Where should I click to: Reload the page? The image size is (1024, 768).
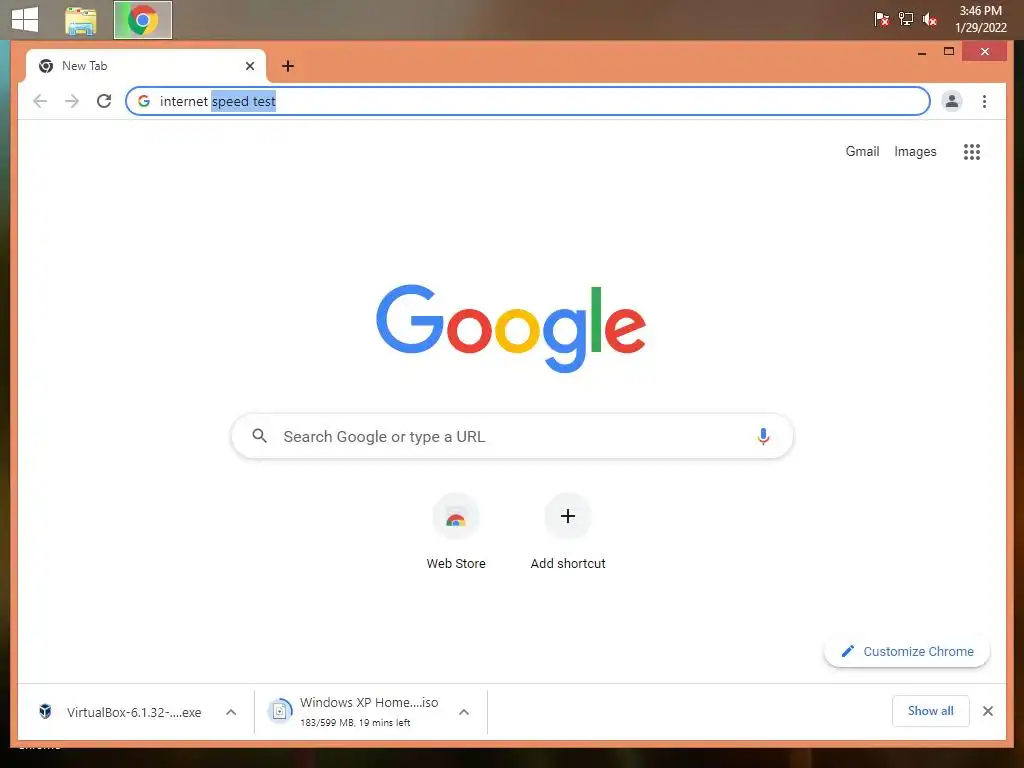[104, 101]
